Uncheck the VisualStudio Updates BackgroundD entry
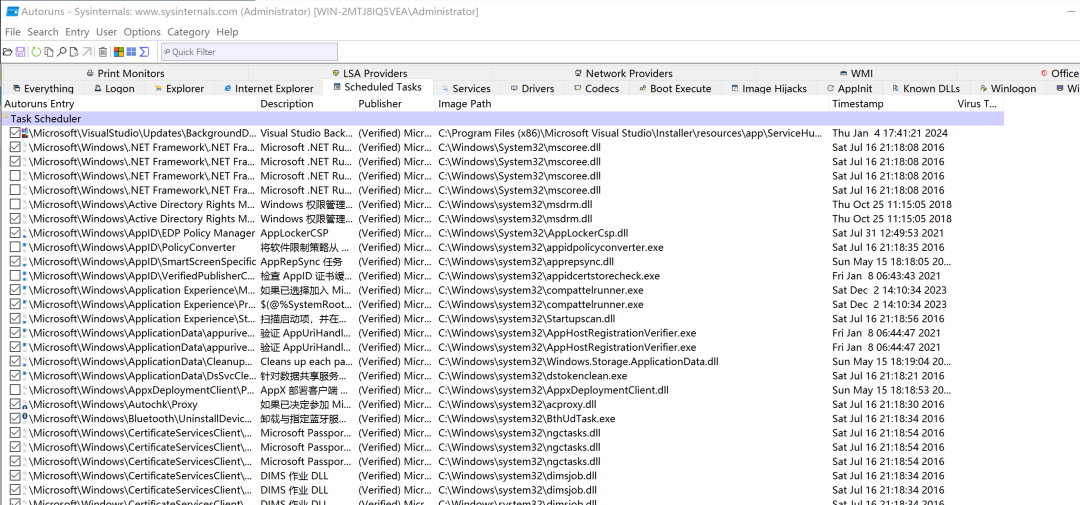 click(15, 133)
